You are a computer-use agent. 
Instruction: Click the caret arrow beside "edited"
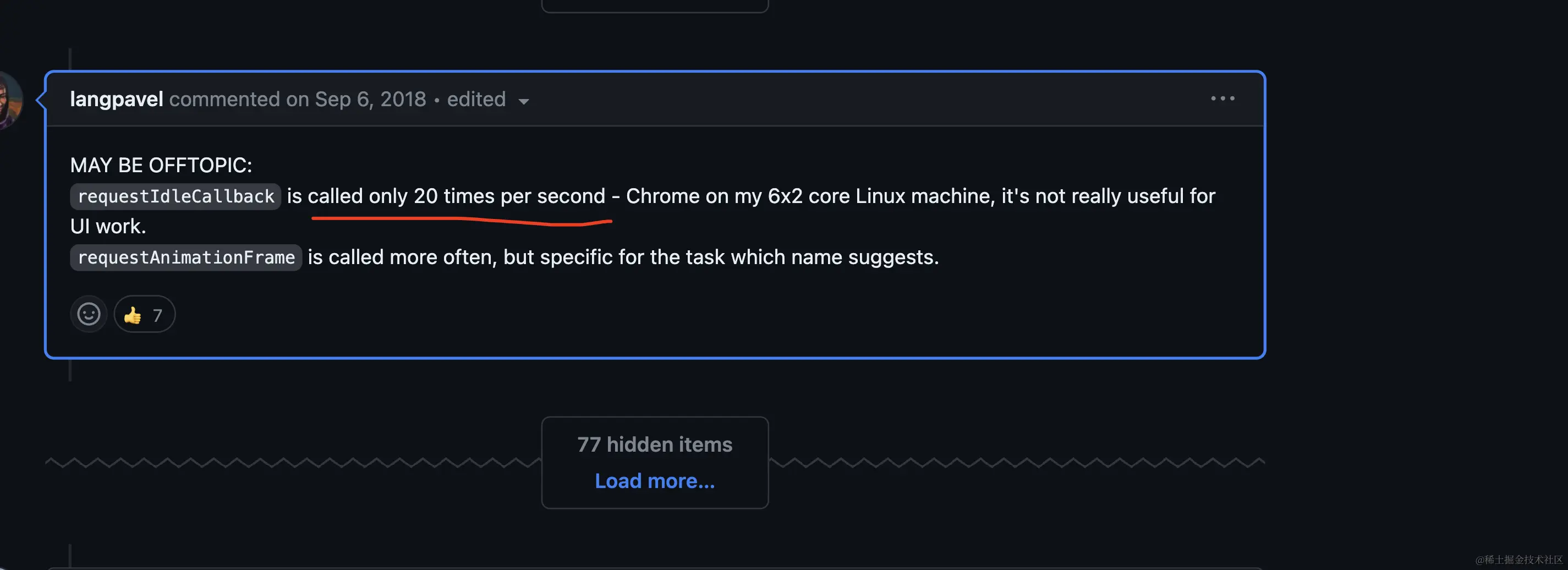(x=523, y=101)
